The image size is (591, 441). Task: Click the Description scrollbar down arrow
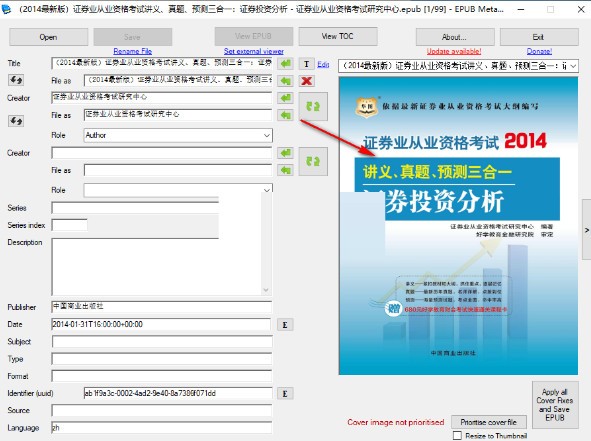(266, 289)
